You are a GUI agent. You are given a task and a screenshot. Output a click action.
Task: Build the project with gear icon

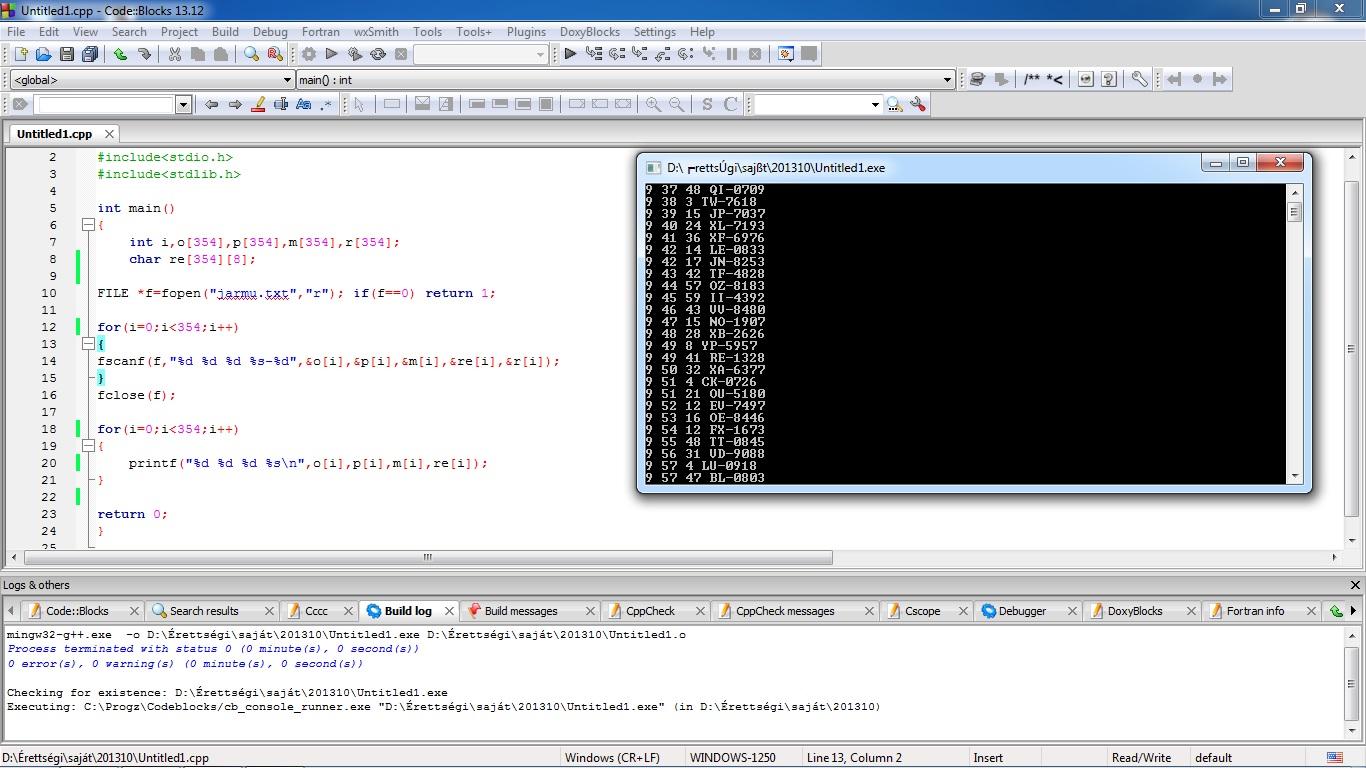click(x=308, y=54)
